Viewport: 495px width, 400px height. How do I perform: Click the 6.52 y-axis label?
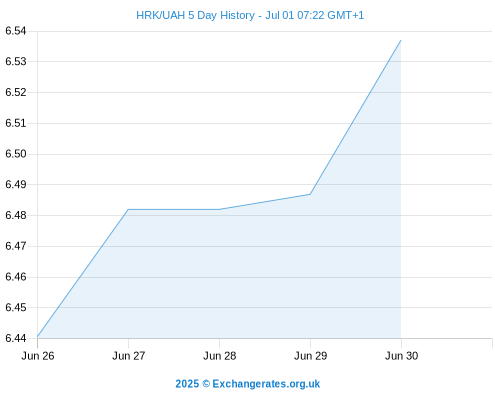(16, 92)
